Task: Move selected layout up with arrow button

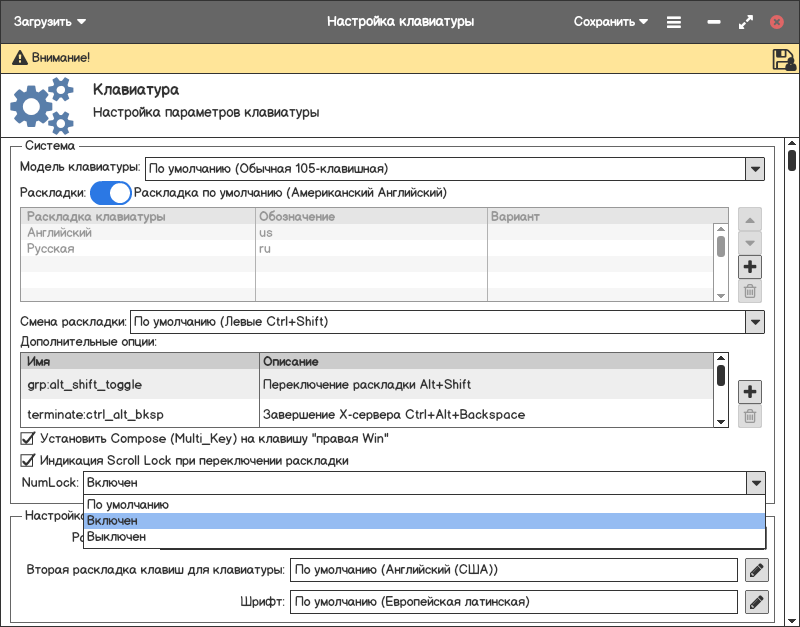Action: (750, 218)
